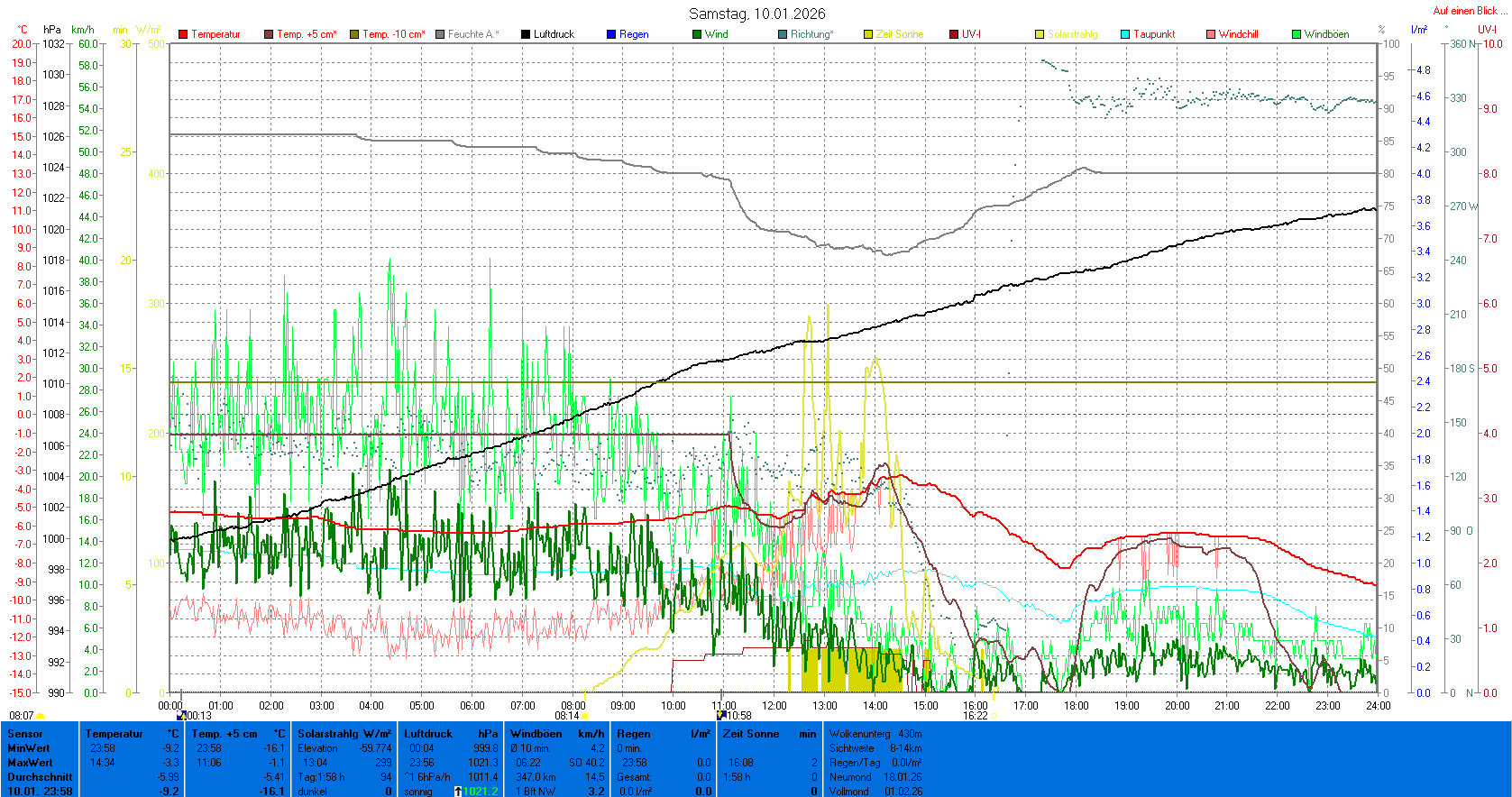
Task: Click the 16:22 sunset time marker
Action: point(975,716)
